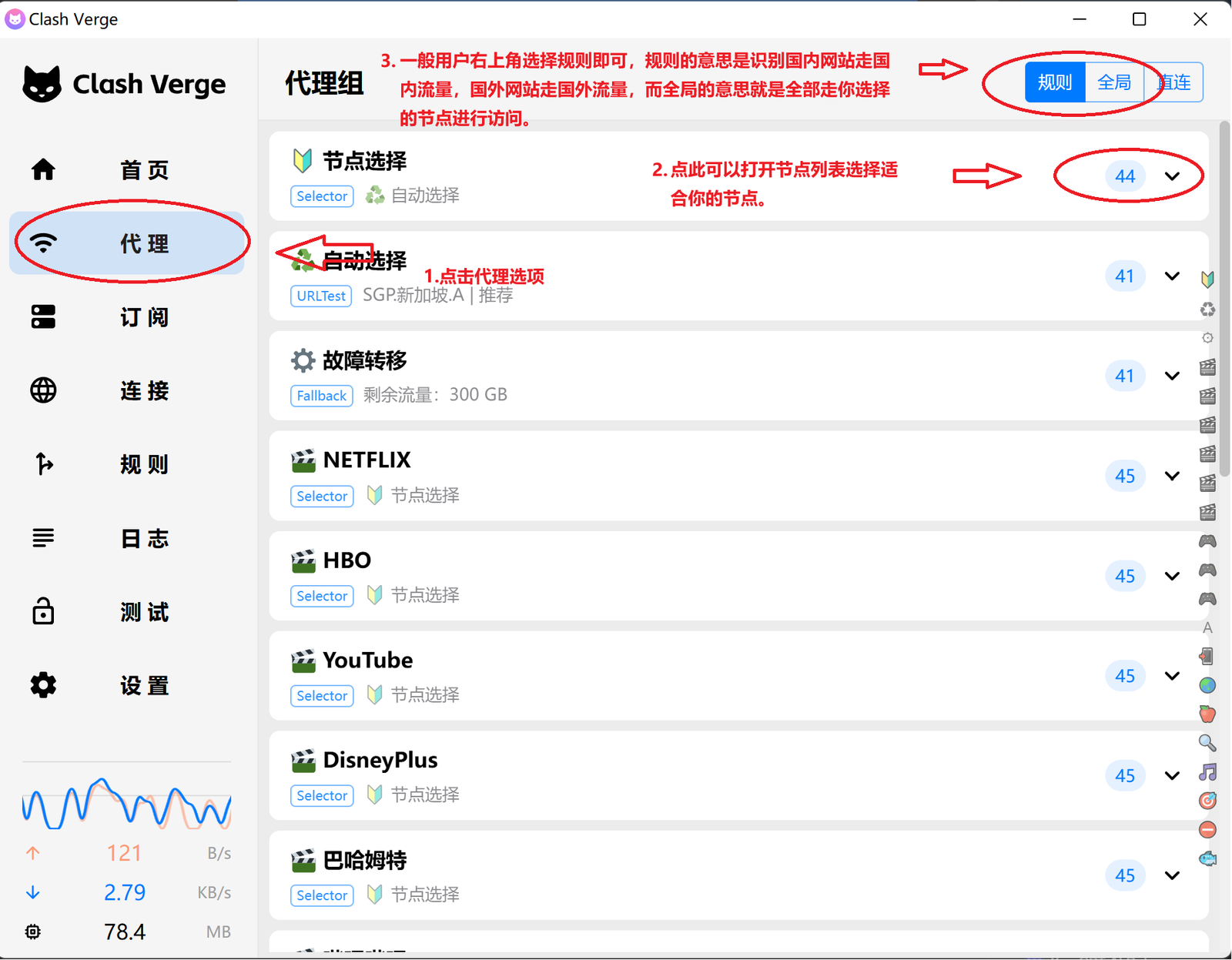Click the memory chip icon beside 78.4
Screen dimensions: 1232x960
32,932
